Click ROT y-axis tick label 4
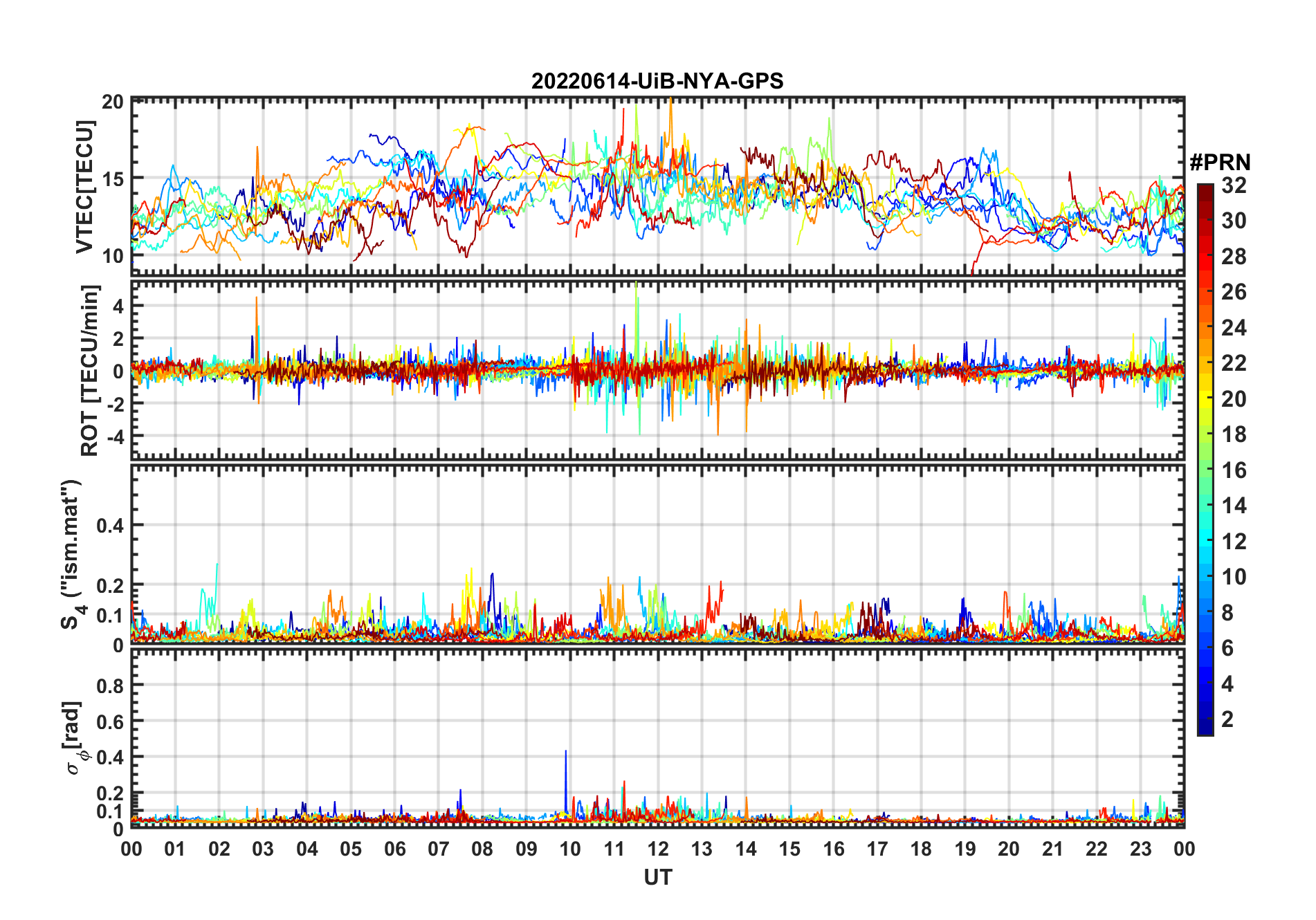1316x920 pixels. [118, 306]
